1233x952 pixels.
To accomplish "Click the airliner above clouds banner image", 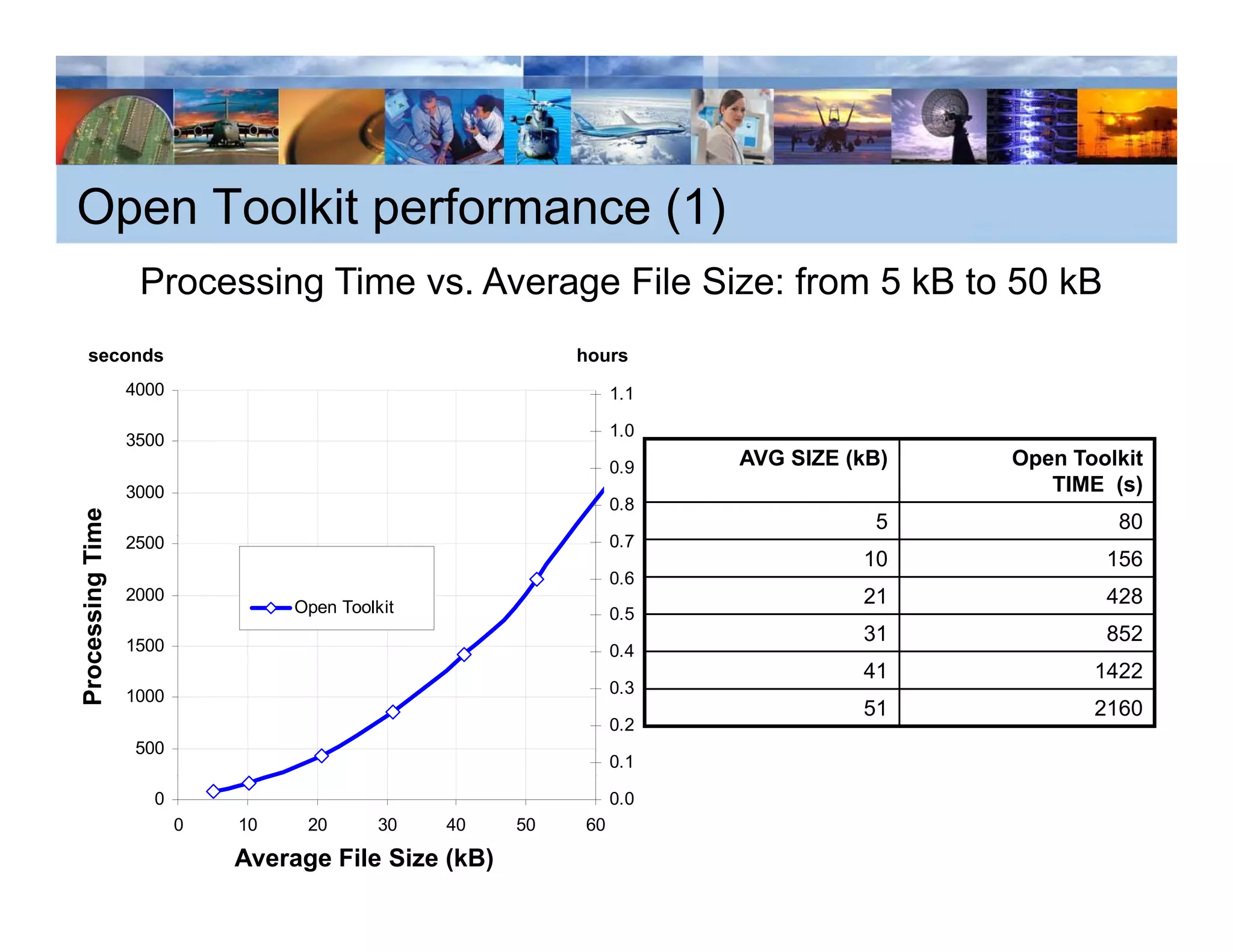I will tap(631, 126).
